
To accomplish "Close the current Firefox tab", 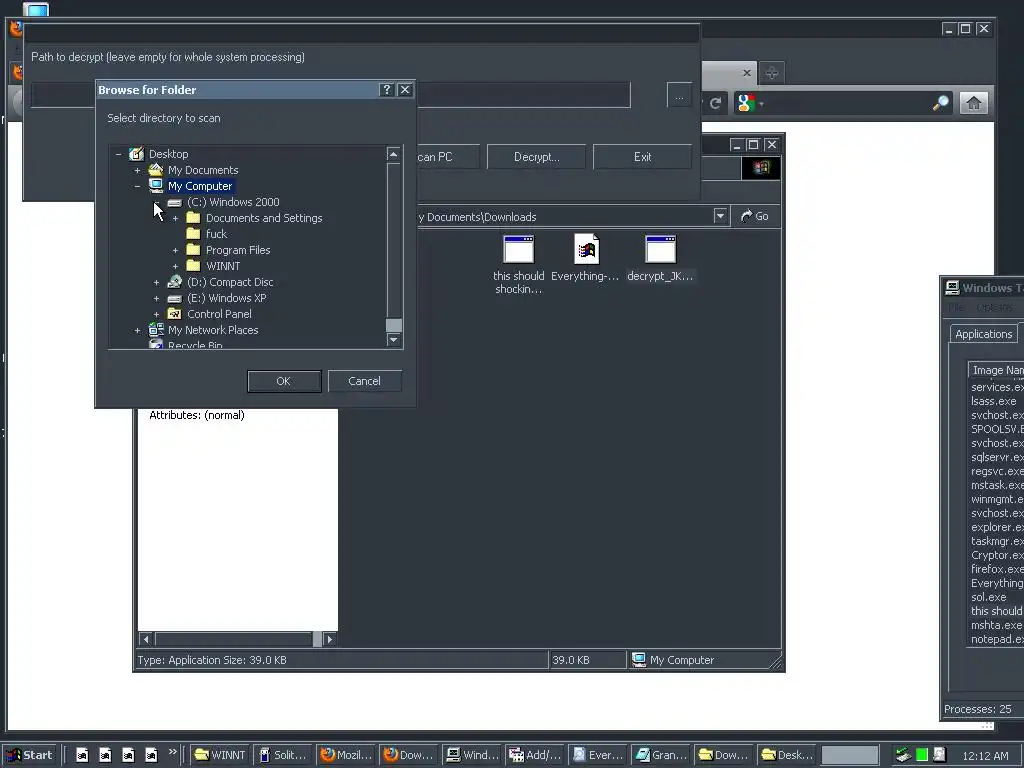I will pyautogui.click(x=747, y=72).
